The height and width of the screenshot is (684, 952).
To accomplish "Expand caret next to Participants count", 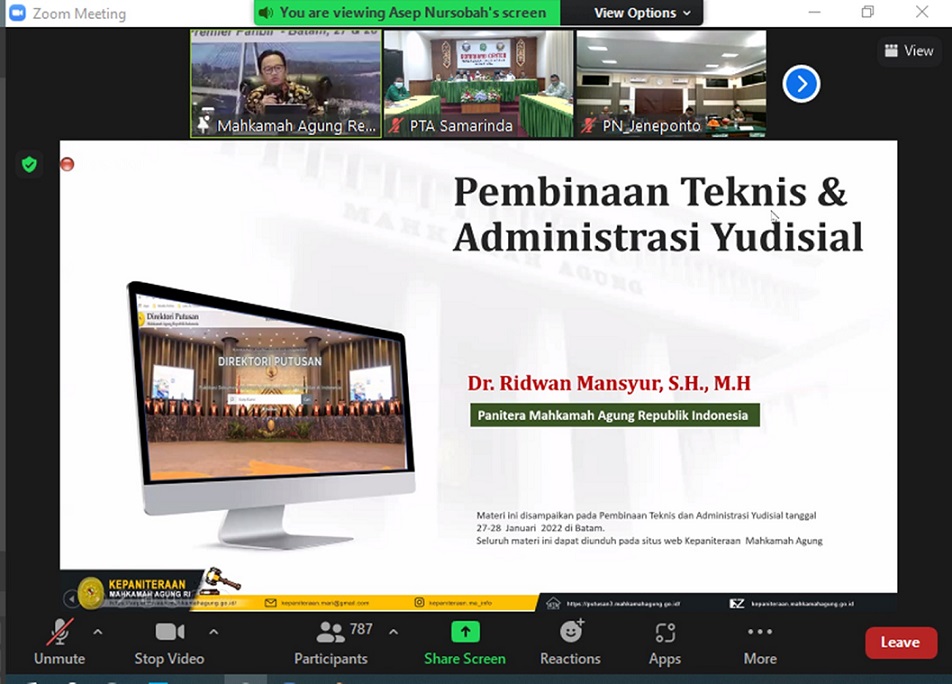I will [393, 632].
